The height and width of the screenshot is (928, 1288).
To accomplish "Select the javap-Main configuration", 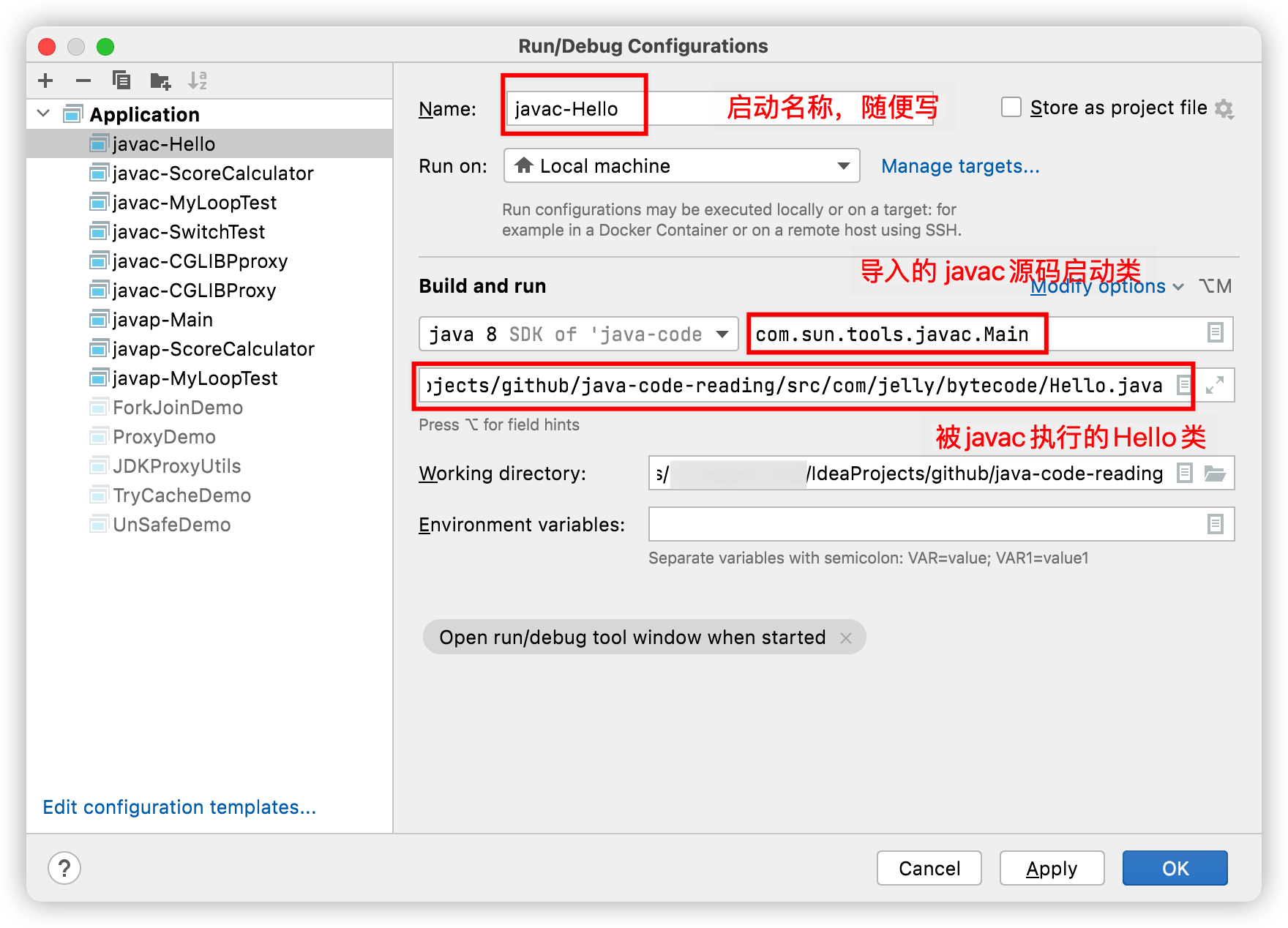I will pyautogui.click(x=162, y=320).
